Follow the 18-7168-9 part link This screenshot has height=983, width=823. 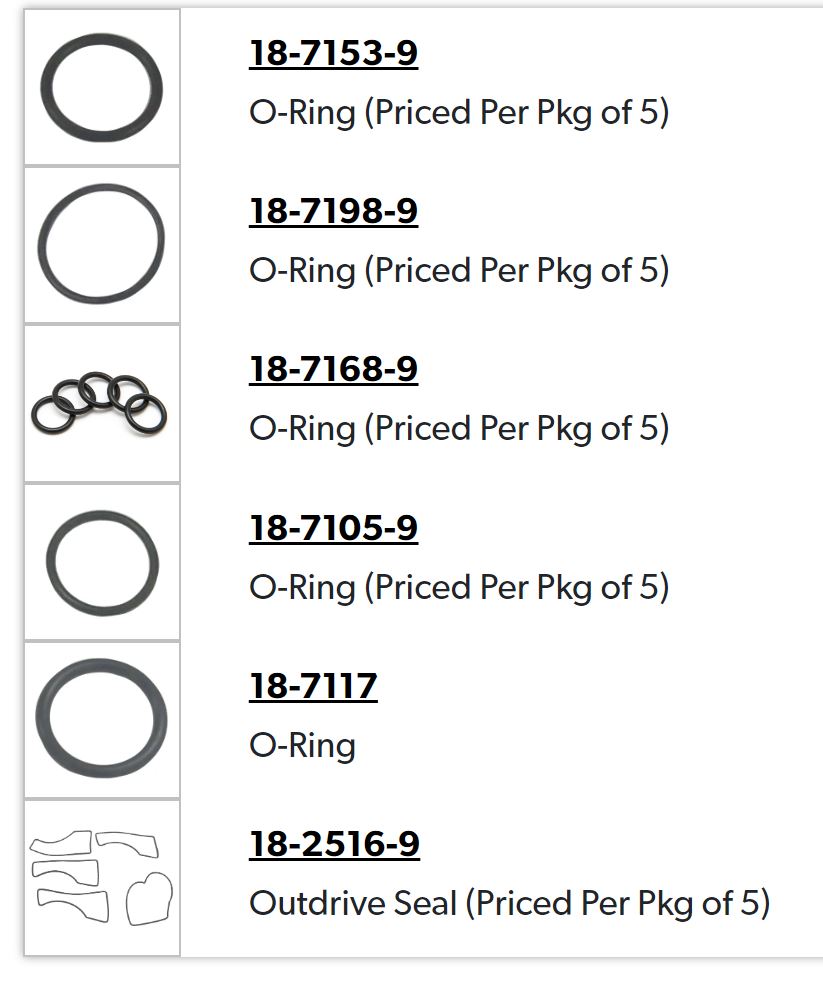(x=333, y=369)
